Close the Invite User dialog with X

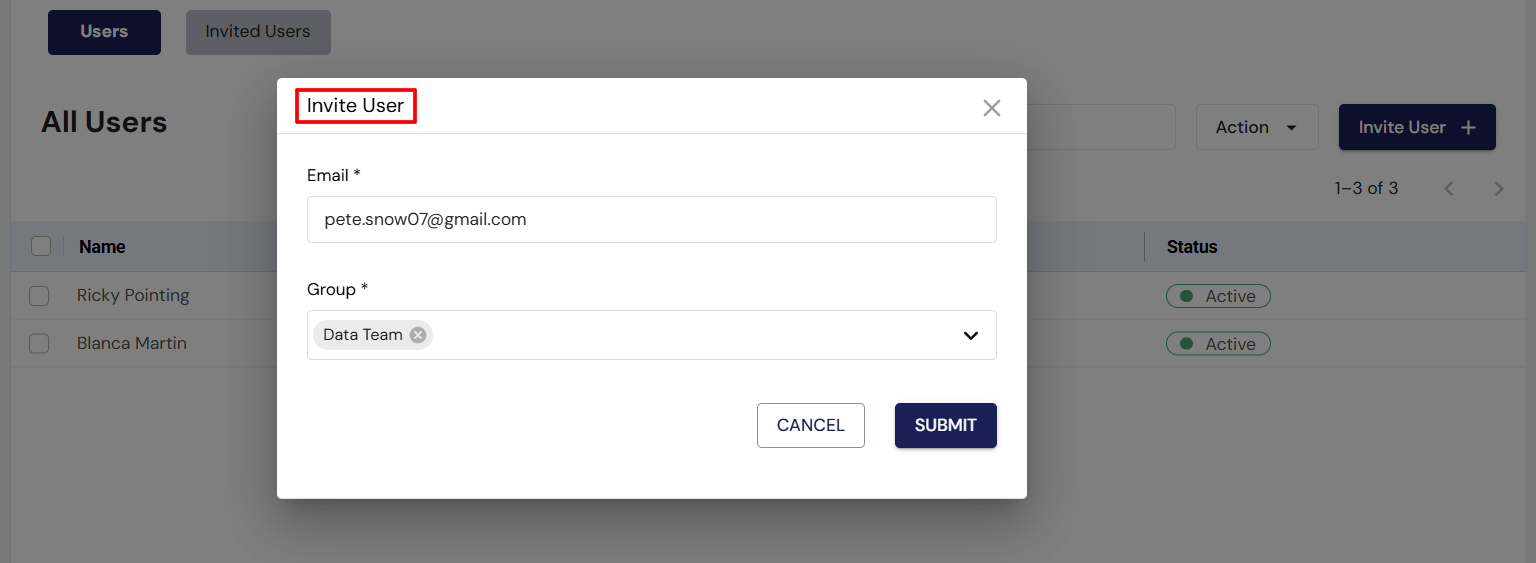click(x=991, y=108)
